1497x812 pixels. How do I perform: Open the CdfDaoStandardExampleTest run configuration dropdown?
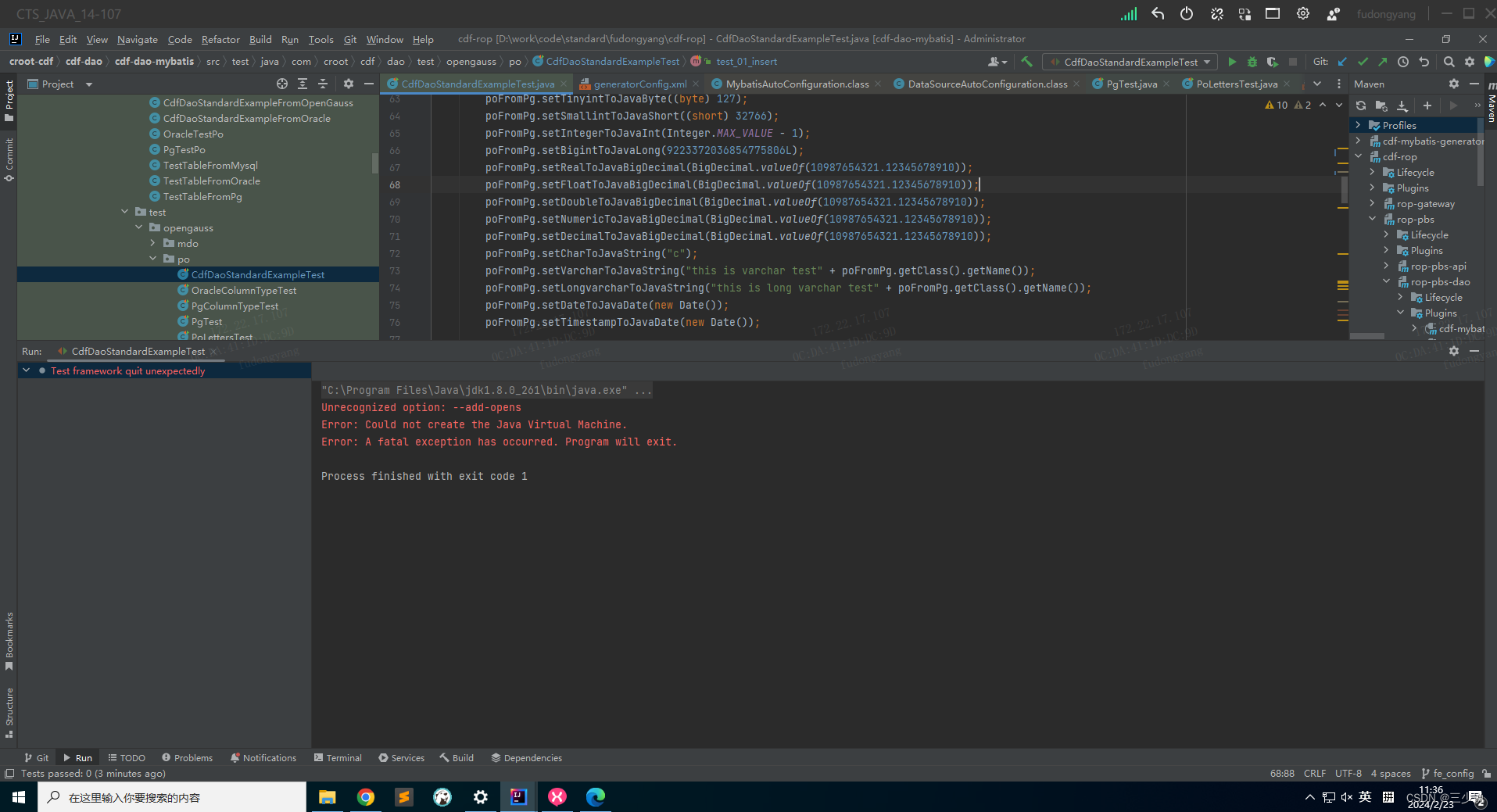tap(1130, 62)
